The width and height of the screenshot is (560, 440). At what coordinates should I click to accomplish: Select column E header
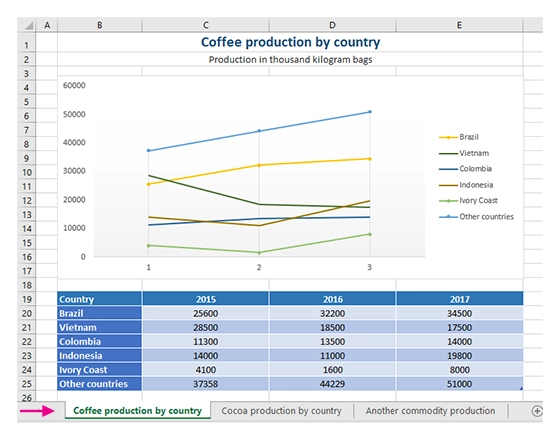point(459,25)
